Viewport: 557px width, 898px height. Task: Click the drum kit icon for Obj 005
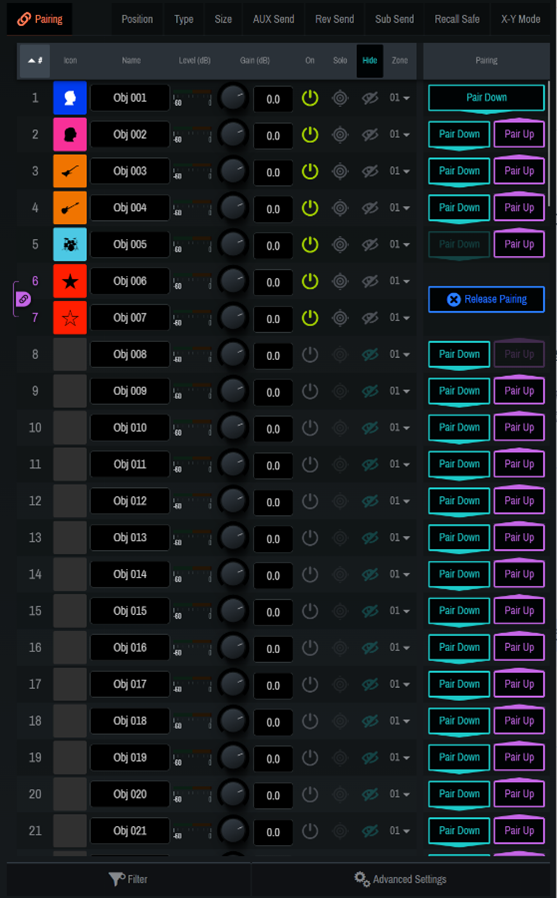pos(70,245)
